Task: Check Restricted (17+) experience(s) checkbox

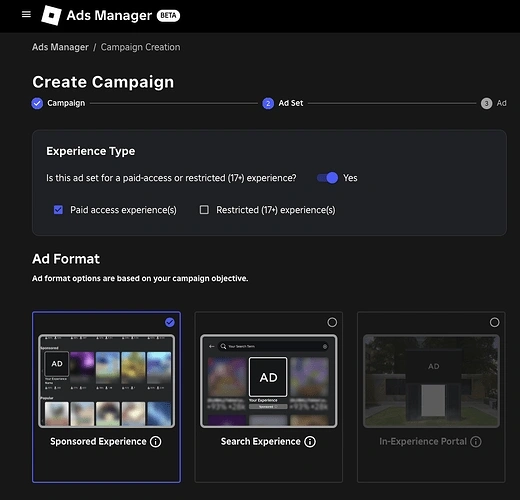Action: tap(204, 210)
